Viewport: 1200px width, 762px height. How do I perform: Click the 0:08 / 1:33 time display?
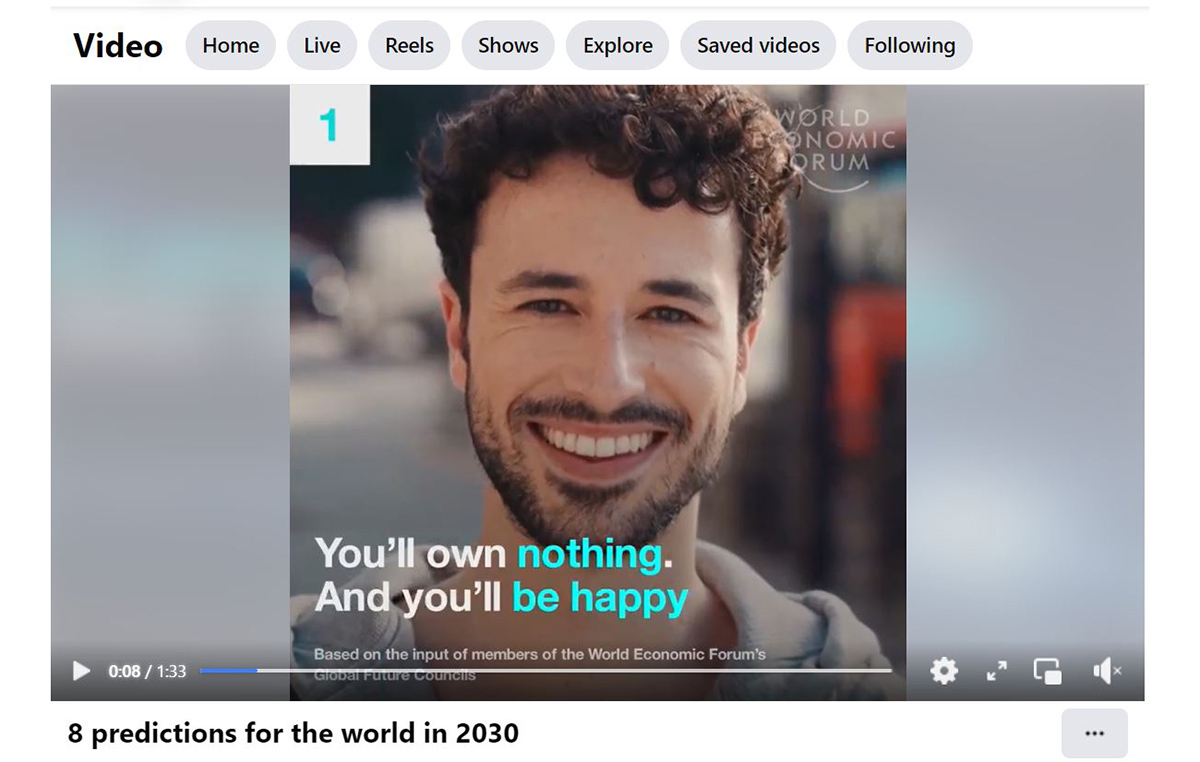[147, 671]
